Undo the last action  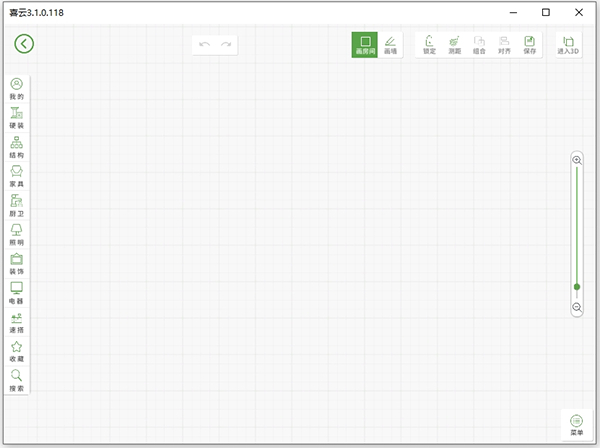(204, 45)
